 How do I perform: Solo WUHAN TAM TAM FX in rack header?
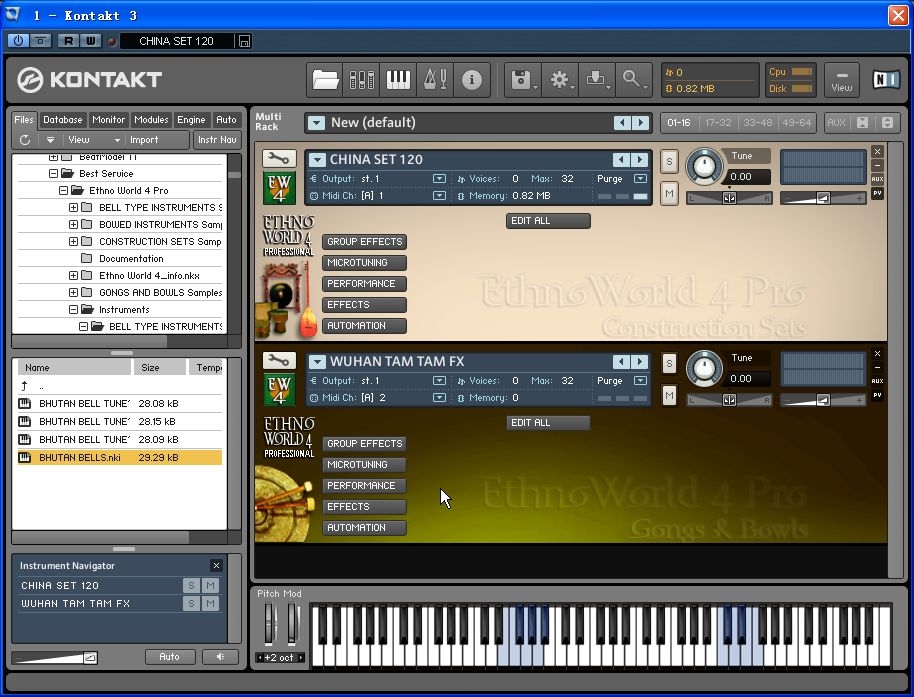click(x=669, y=364)
